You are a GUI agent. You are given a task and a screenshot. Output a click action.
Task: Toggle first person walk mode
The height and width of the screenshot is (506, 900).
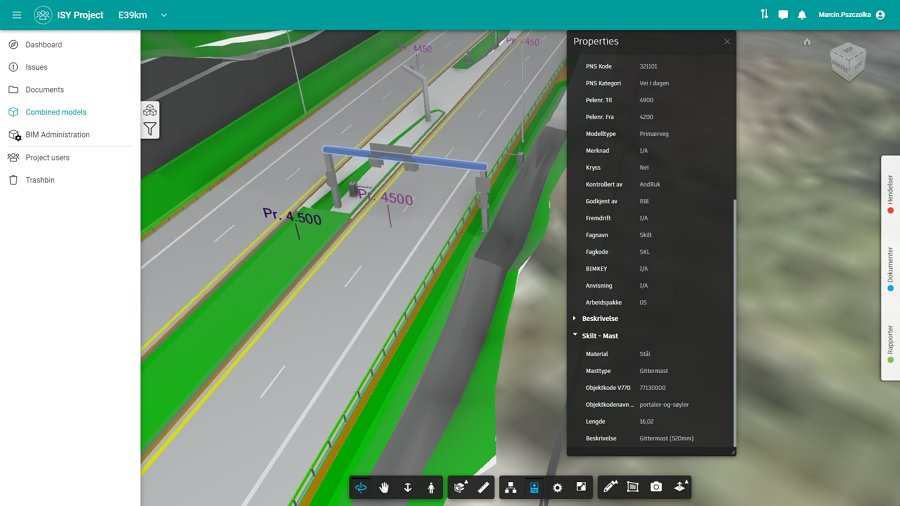point(431,487)
